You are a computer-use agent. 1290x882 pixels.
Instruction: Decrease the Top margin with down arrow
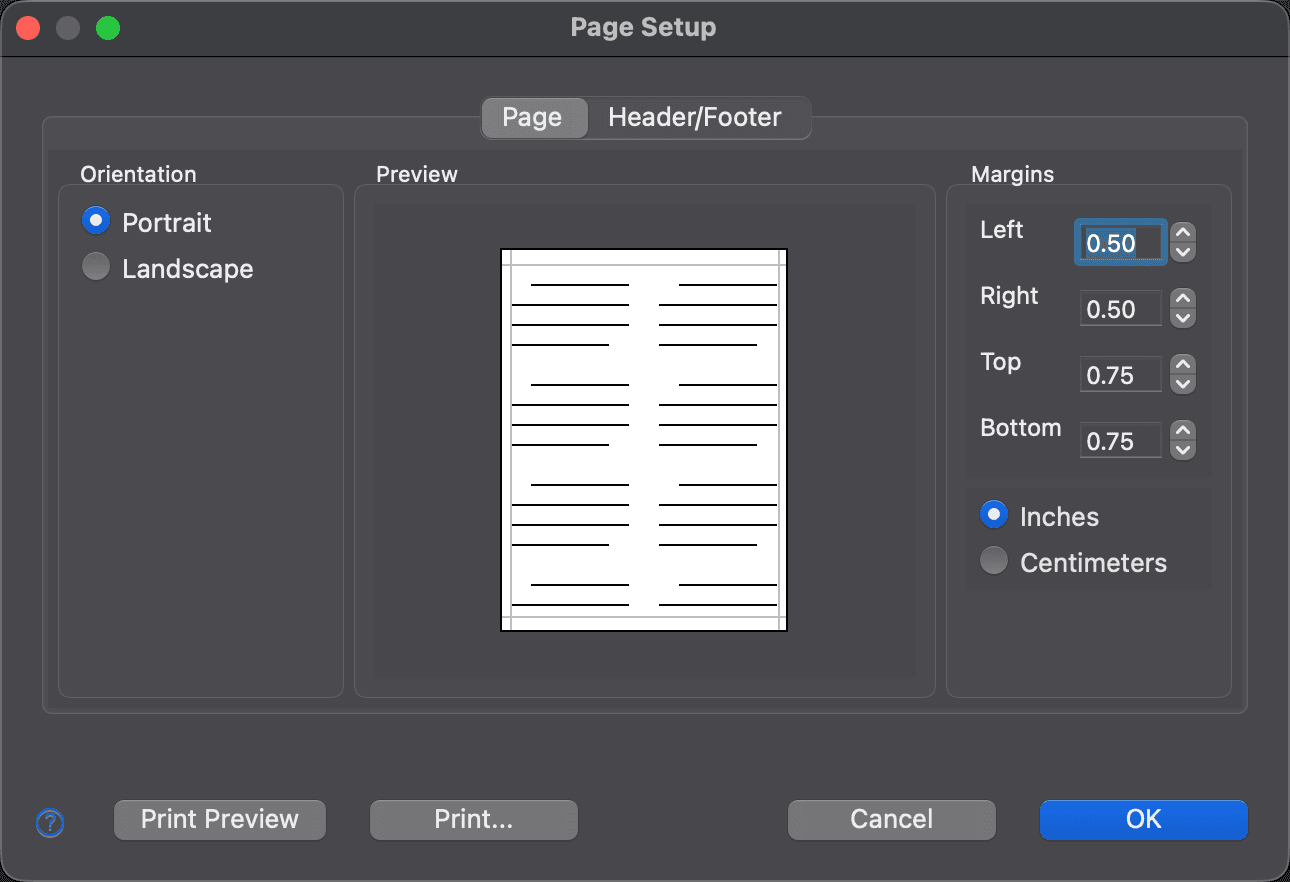click(x=1183, y=384)
